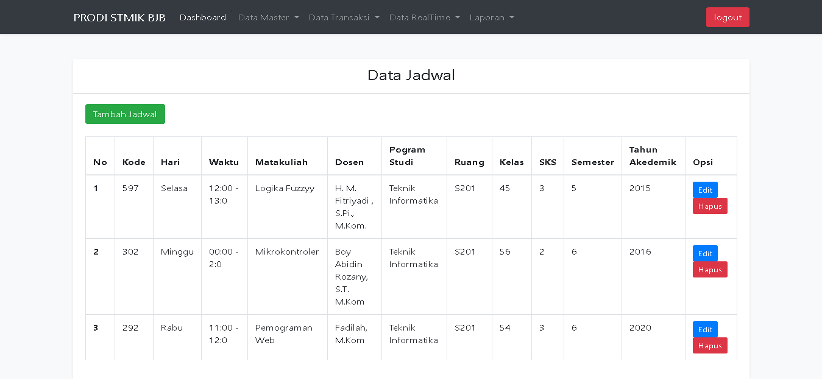Edit the Logika Fuzzy schedule row
Screen dimensions: 822x380
(x=705, y=190)
